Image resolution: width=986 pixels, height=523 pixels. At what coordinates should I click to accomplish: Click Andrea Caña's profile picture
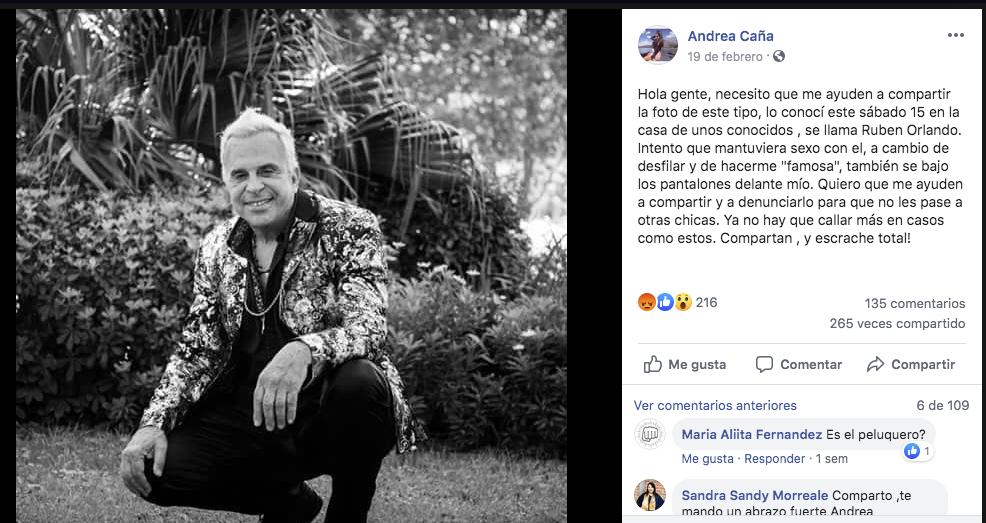pyautogui.click(x=658, y=45)
